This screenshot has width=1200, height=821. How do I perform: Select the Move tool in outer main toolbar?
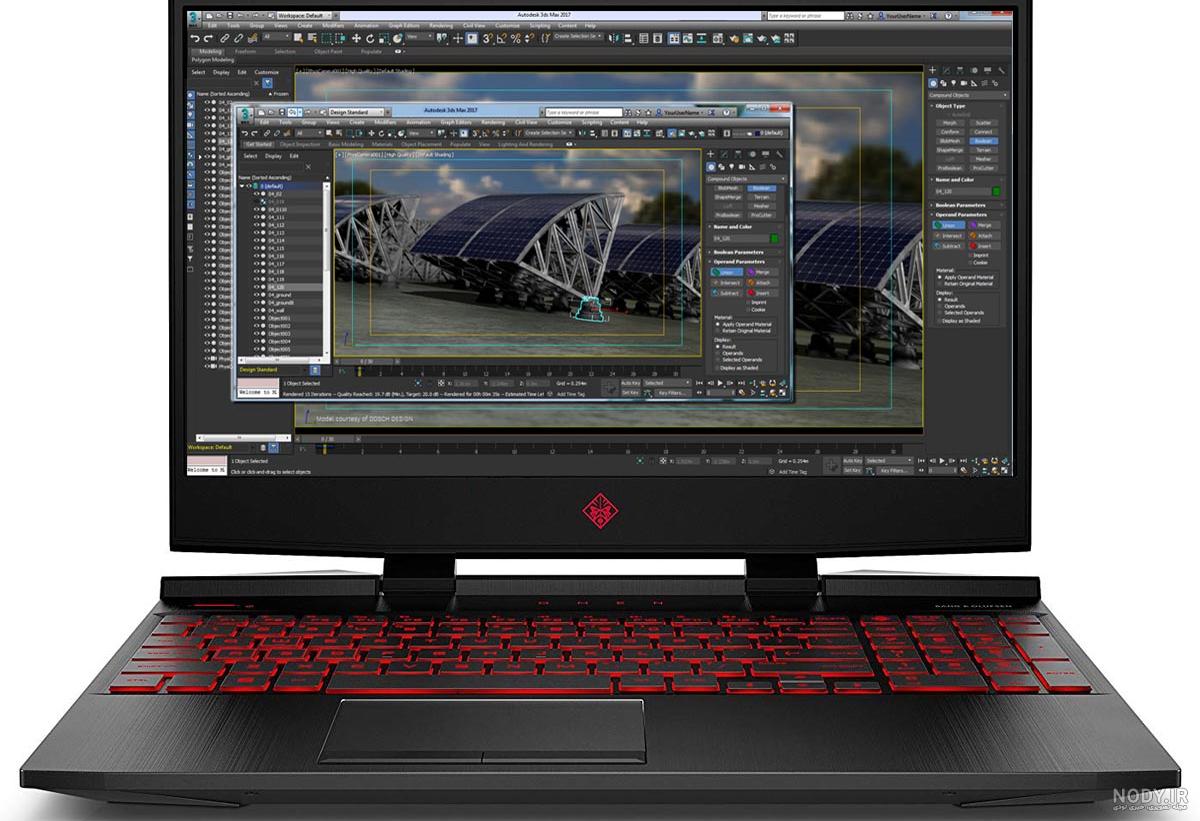pos(356,38)
